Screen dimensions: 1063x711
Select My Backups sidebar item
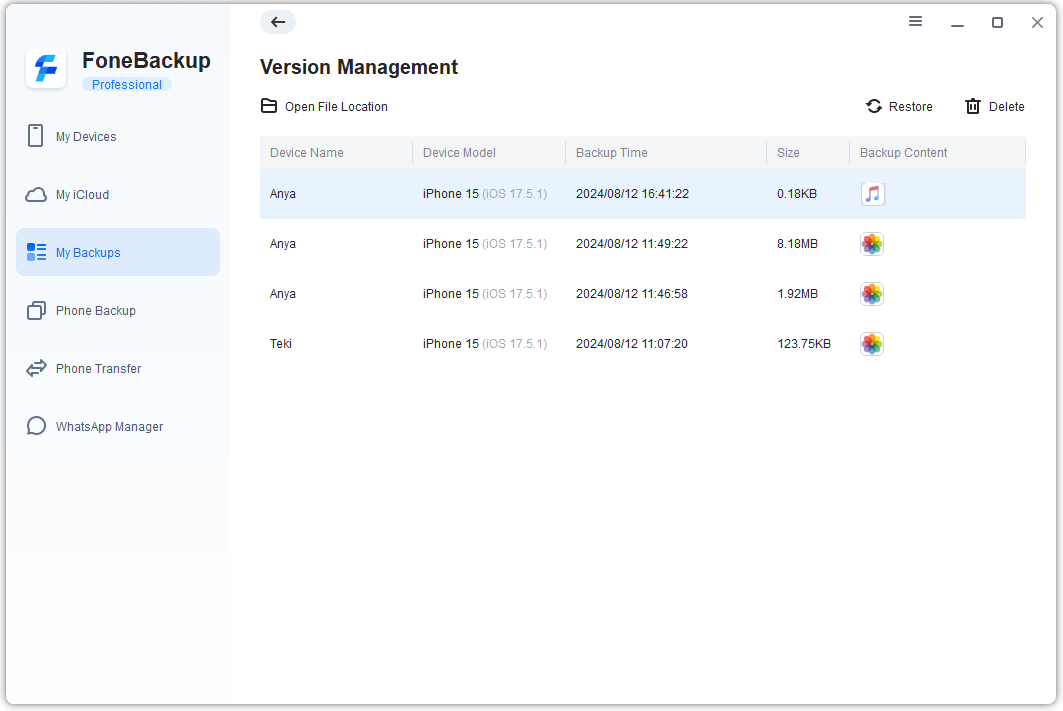(88, 253)
